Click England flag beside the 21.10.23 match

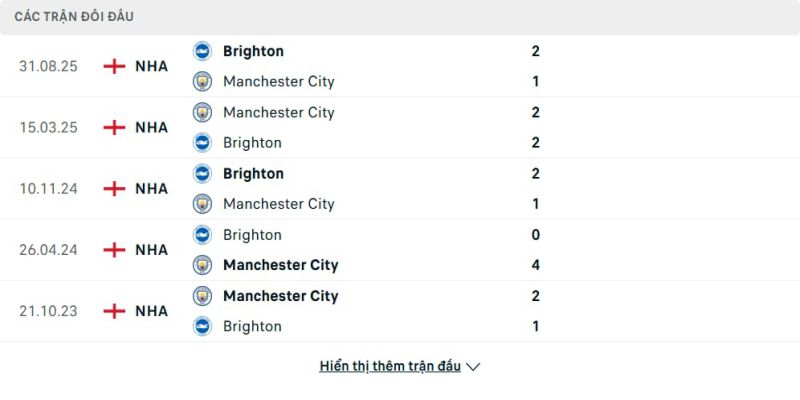[x=115, y=311]
